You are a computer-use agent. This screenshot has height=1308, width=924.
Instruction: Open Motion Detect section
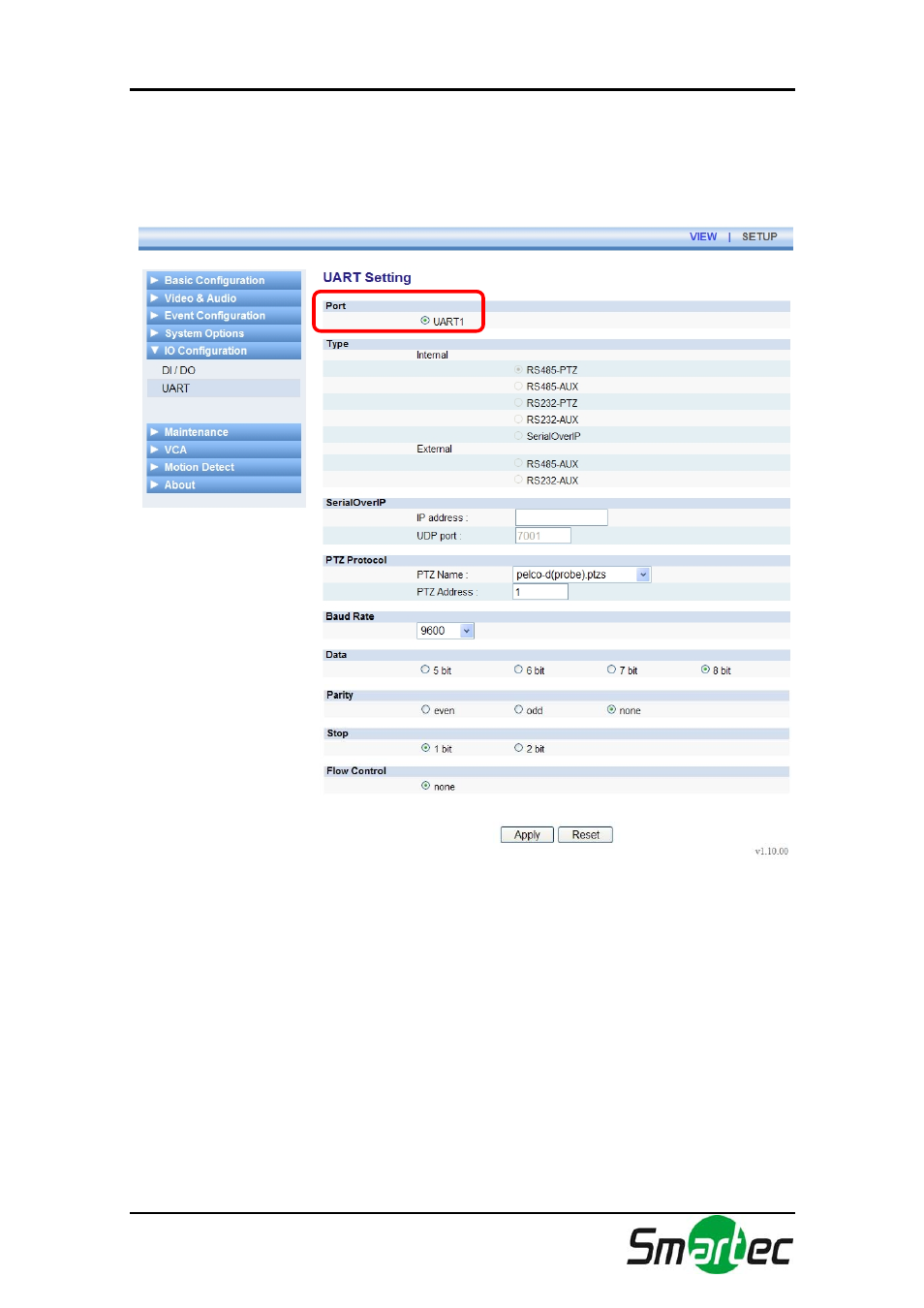pyautogui.click(x=224, y=467)
